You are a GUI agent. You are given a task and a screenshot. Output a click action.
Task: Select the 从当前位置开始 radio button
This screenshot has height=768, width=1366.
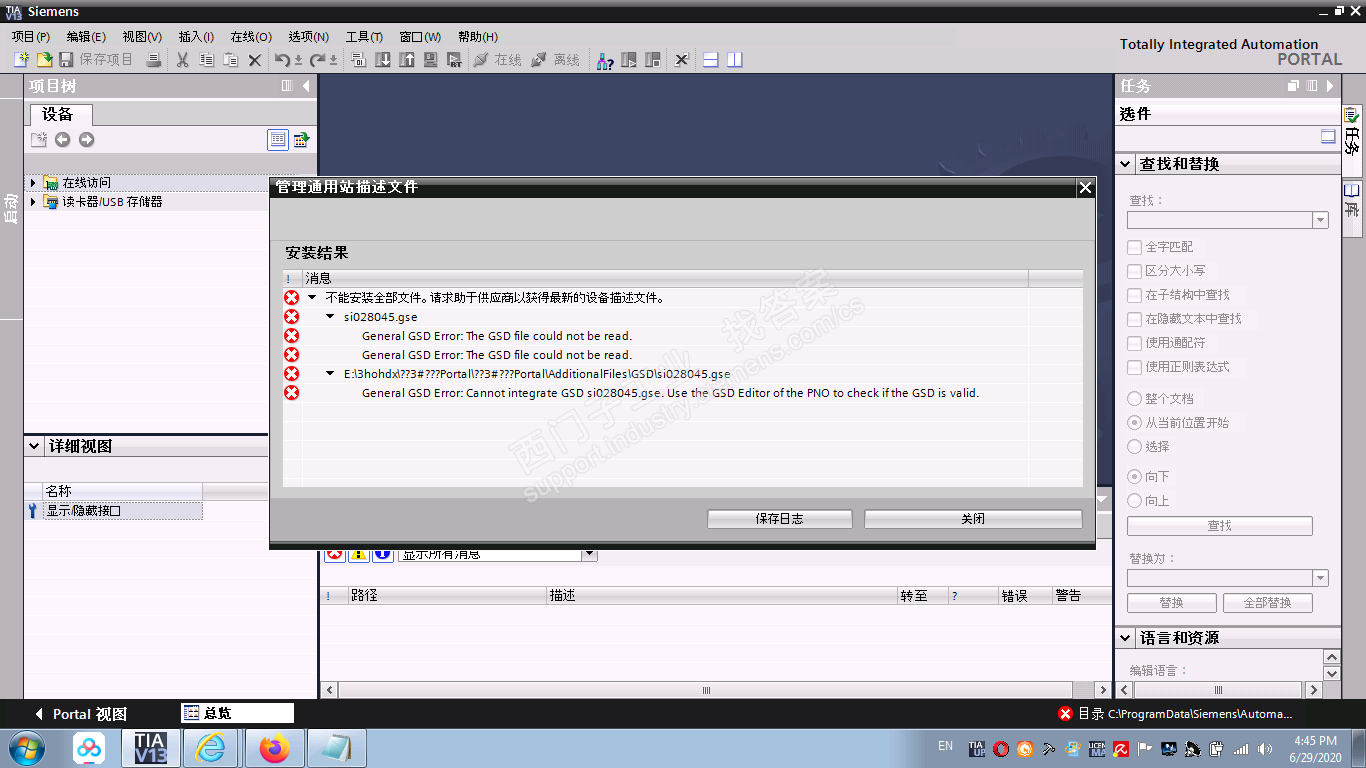1135,423
